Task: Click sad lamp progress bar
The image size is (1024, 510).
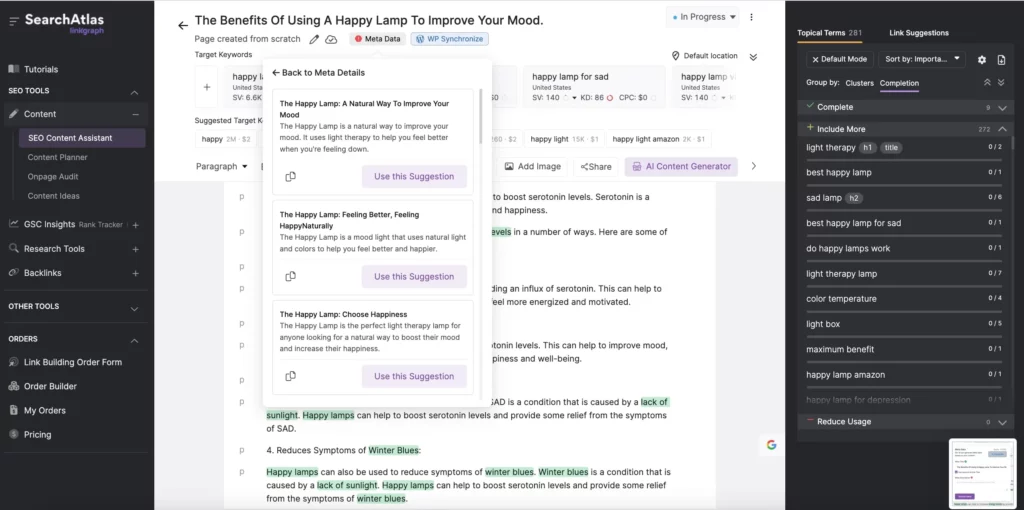Action: click(x=904, y=210)
